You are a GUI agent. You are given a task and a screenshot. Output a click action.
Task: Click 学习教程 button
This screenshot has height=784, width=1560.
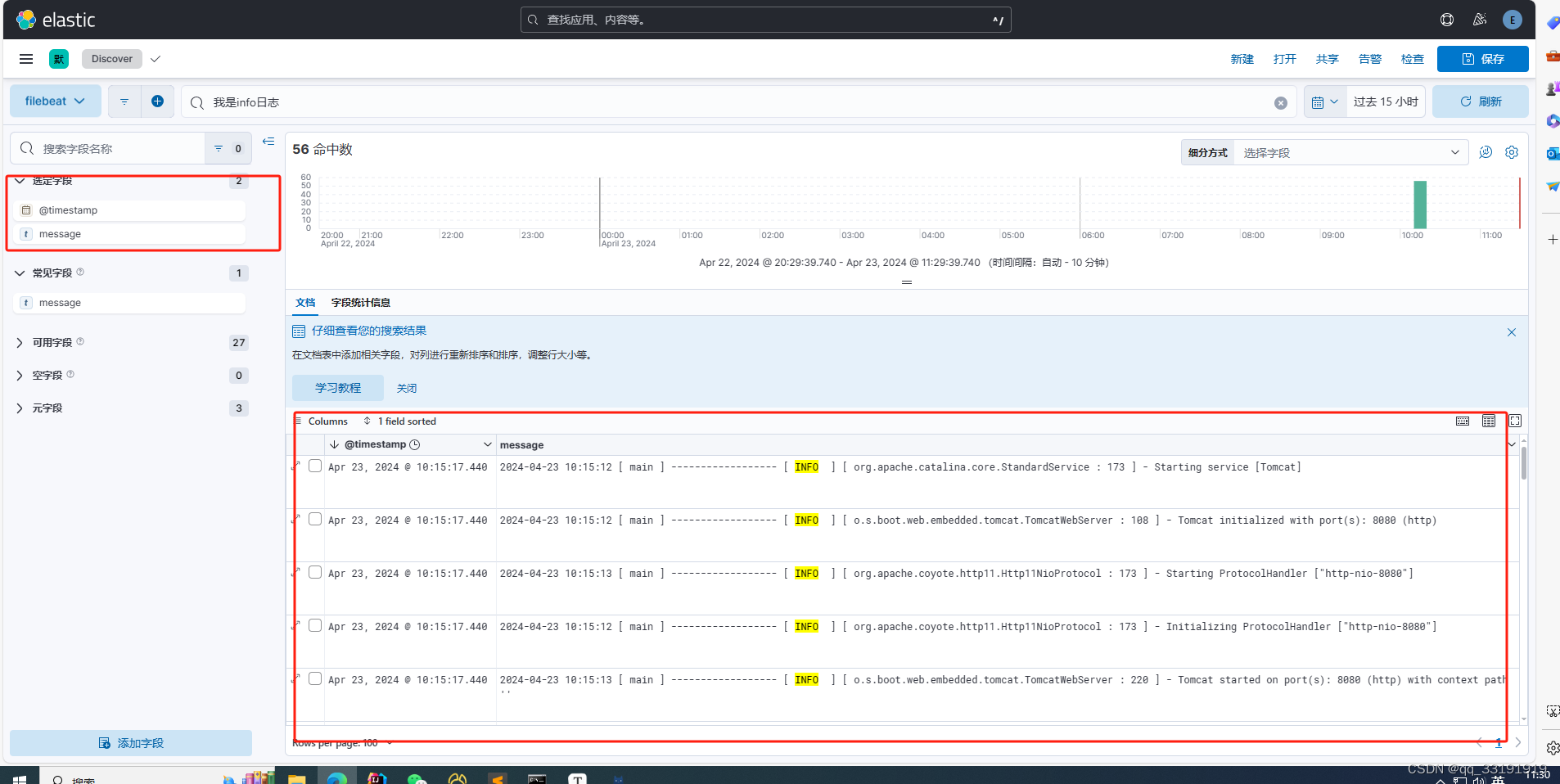(x=338, y=388)
